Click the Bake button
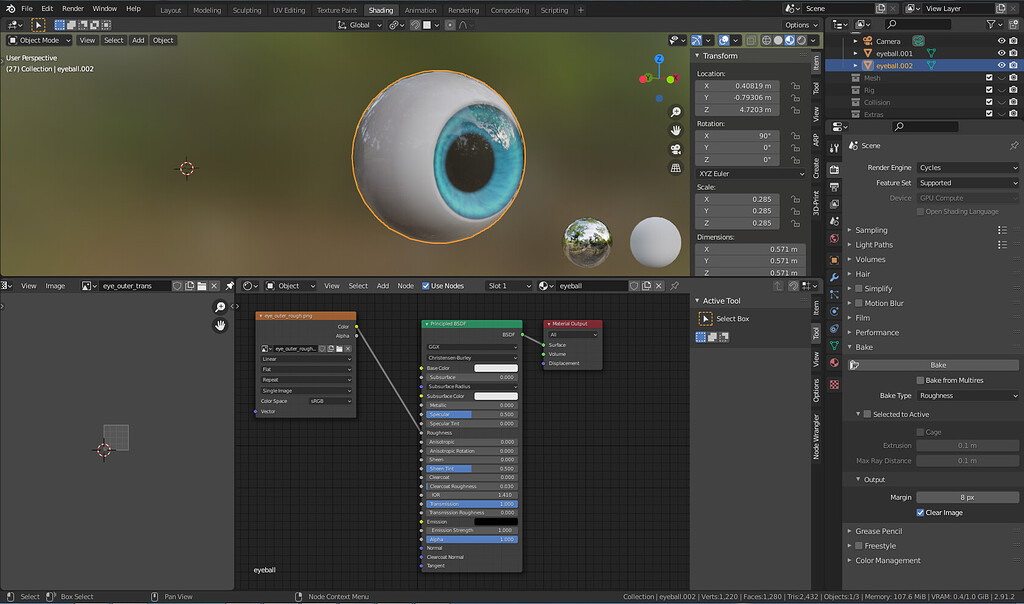Screen dimensions: 1024x604 (x=937, y=364)
